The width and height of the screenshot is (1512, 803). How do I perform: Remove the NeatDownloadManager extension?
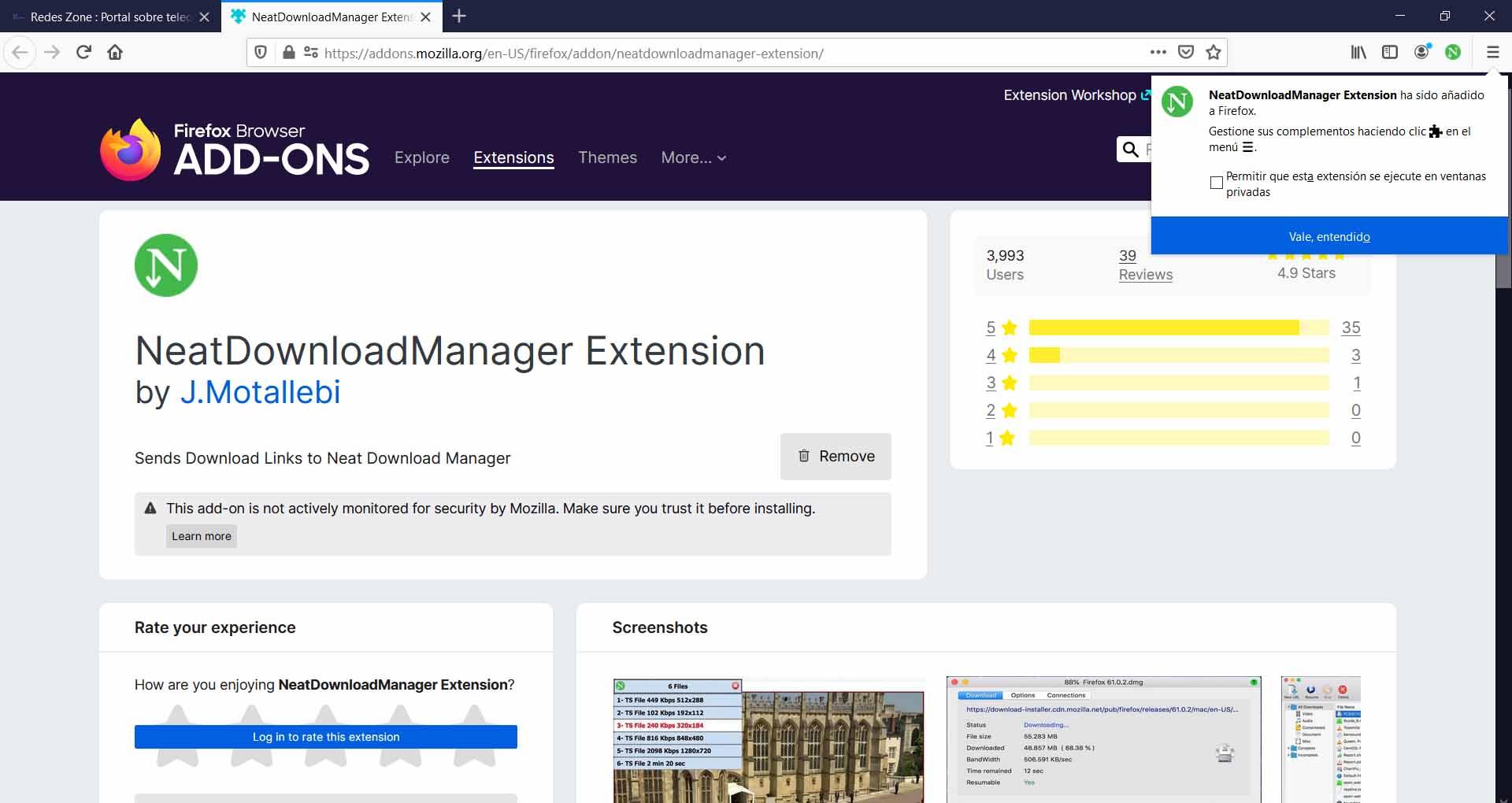click(836, 457)
